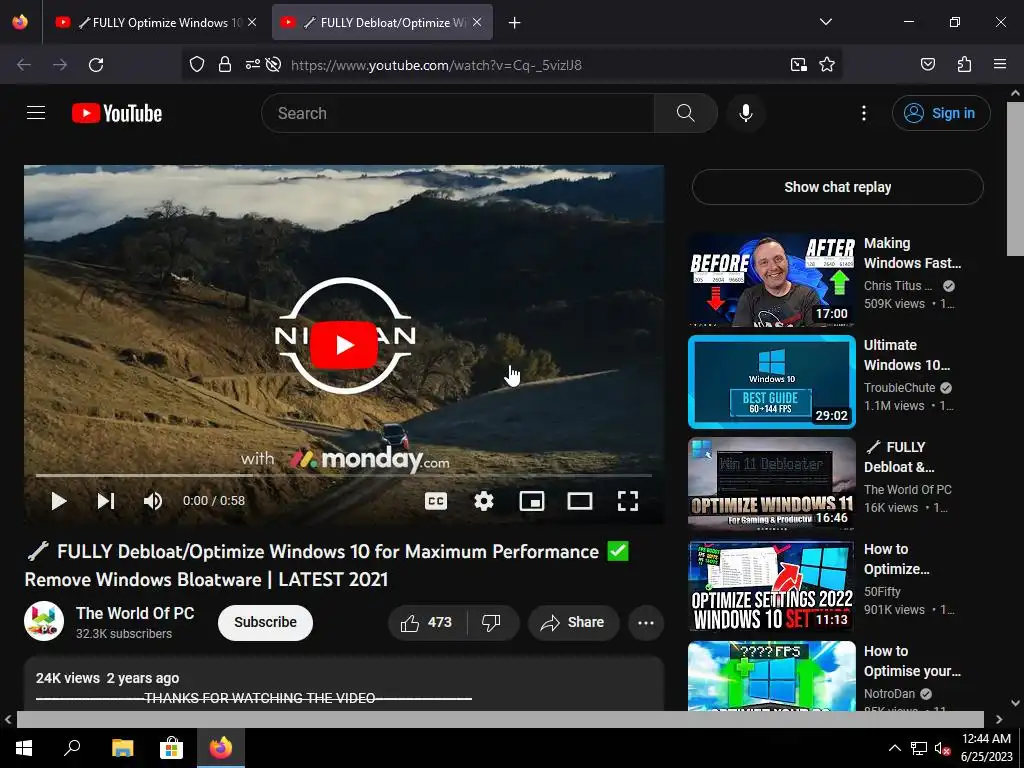
Task: Close the FULLY Debloat/Optimize tab
Action: (x=477, y=22)
